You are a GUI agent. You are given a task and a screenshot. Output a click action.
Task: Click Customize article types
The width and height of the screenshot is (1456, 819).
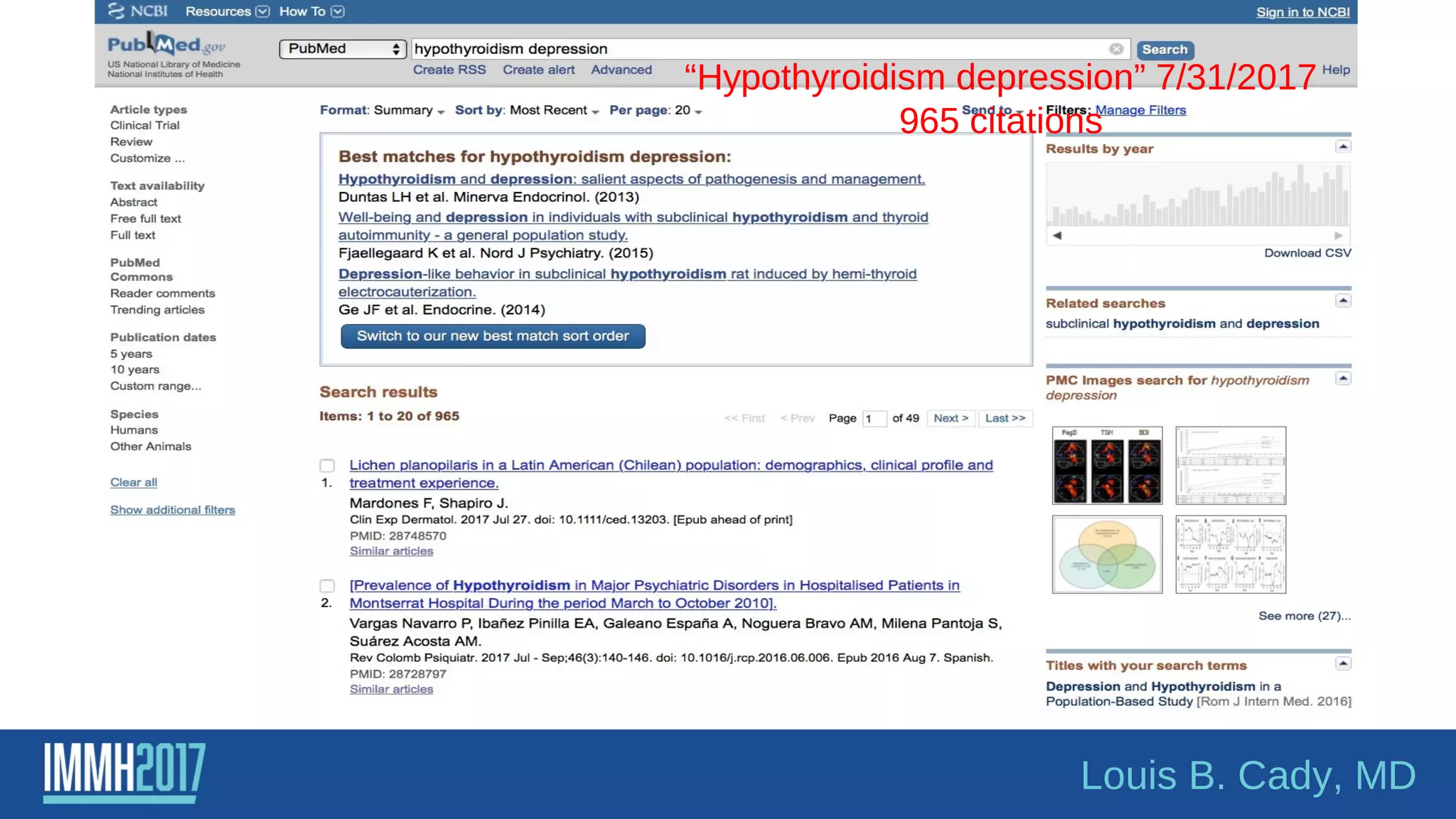(x=147, y=158)
